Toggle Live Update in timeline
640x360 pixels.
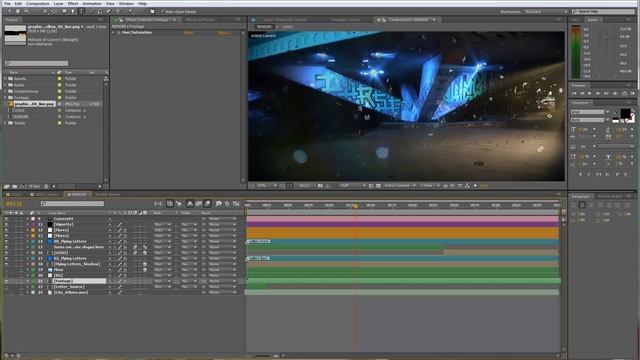[169, 203]
